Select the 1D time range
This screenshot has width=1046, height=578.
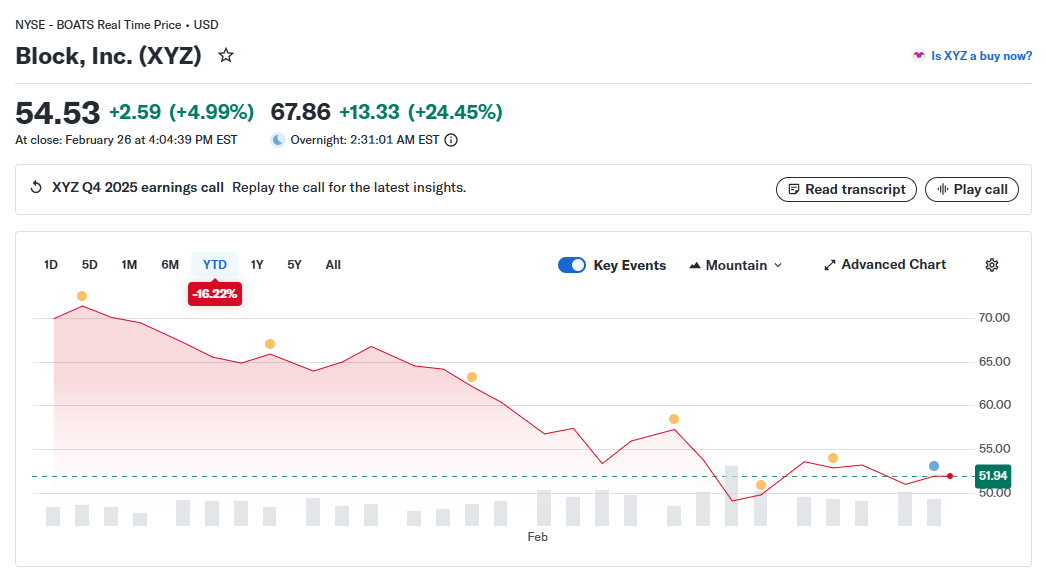coord(51,265)
